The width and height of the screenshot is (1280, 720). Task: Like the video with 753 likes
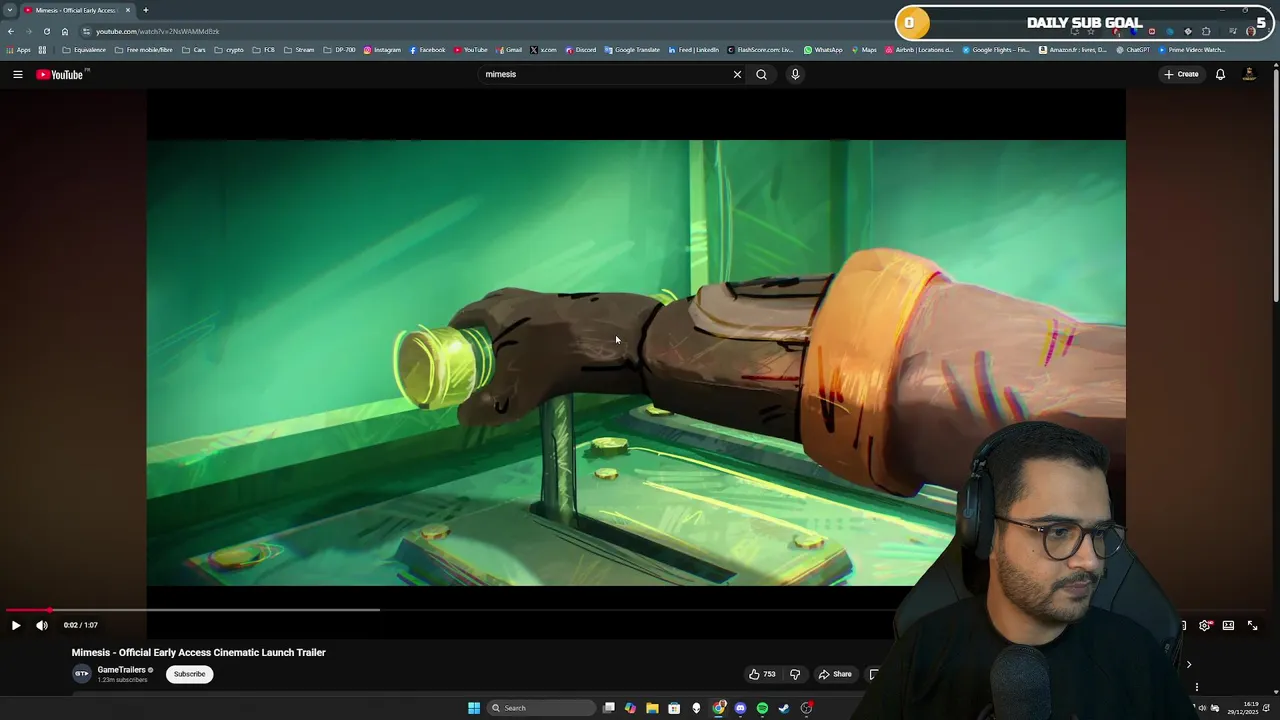762,674
